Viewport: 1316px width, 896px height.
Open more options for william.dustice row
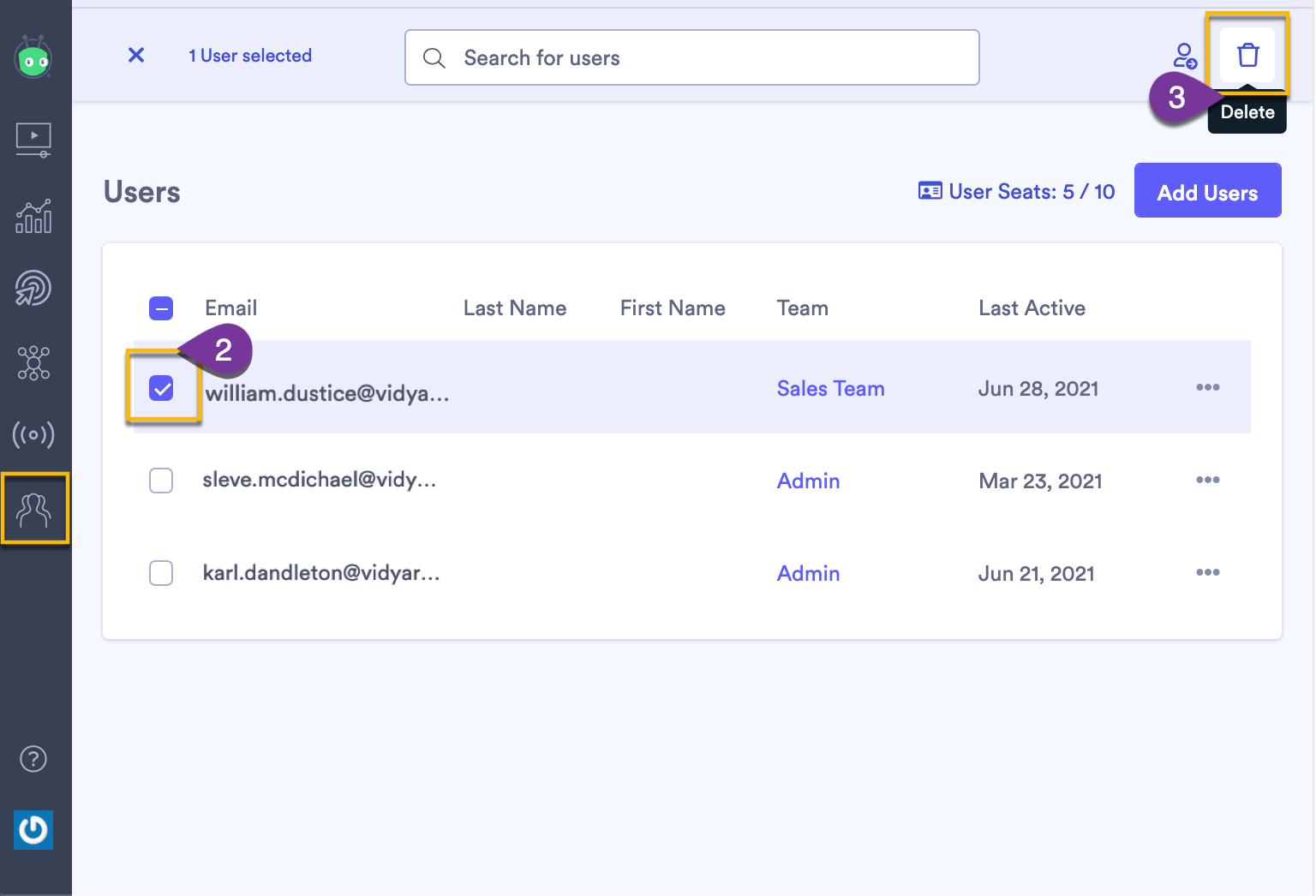point(1208,387)
